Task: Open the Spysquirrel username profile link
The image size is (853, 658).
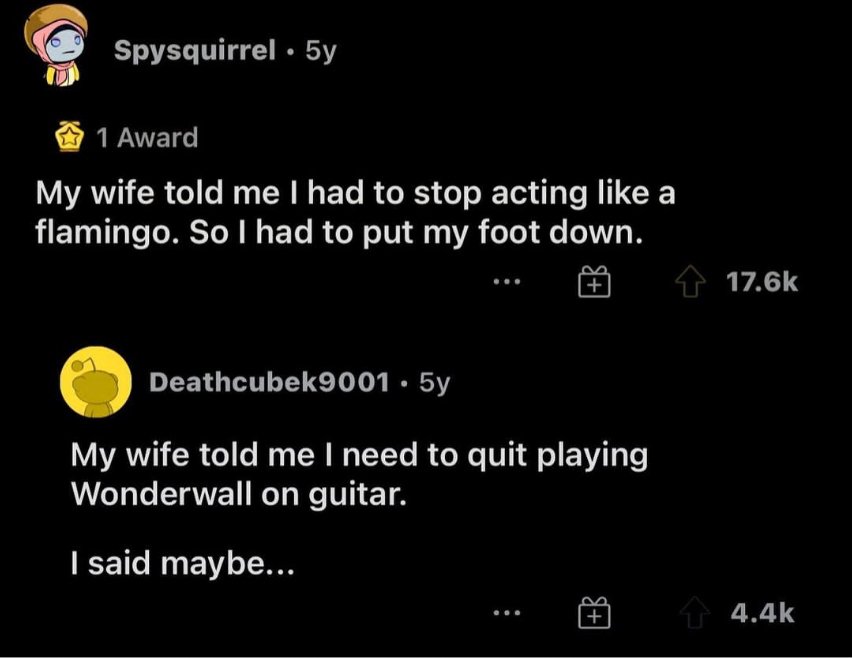Action: tap(195, 52)
